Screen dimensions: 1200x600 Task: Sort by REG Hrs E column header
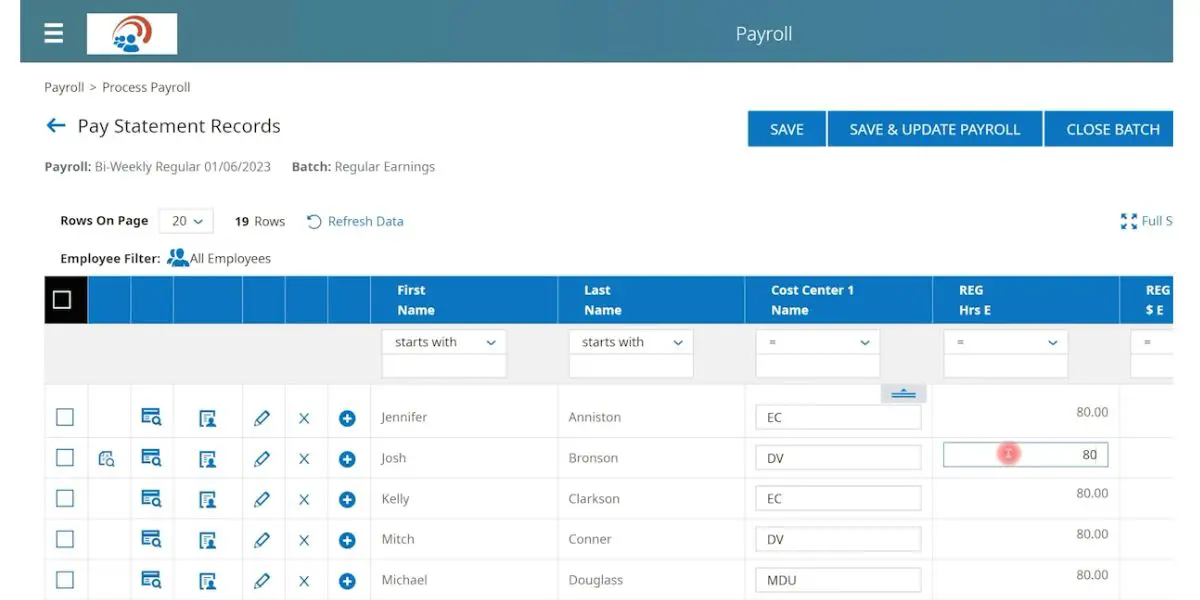(1025, 300)
